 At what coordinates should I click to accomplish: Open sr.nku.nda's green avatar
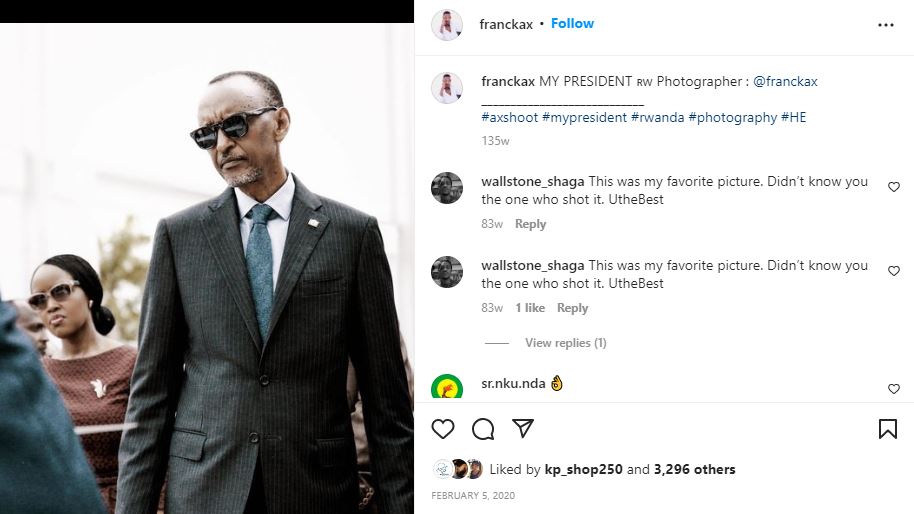pos(446,388)
